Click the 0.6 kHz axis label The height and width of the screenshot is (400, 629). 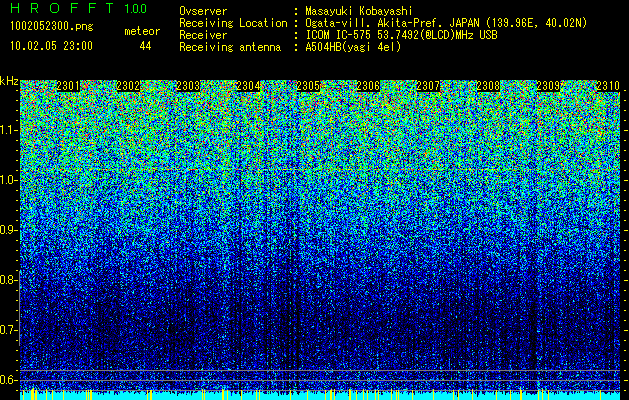[9, 380]
